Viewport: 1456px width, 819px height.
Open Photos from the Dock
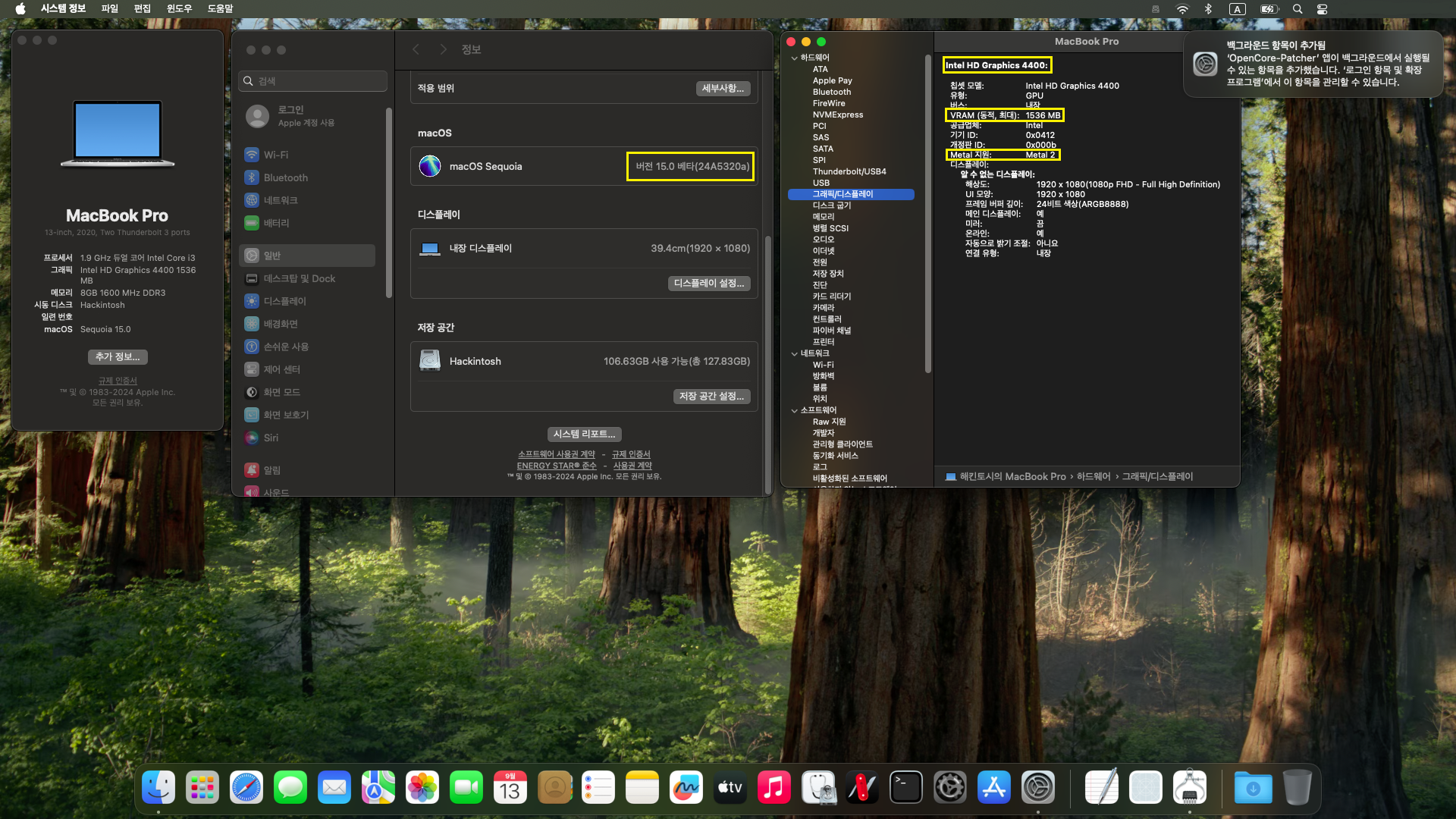pos(422,788)
